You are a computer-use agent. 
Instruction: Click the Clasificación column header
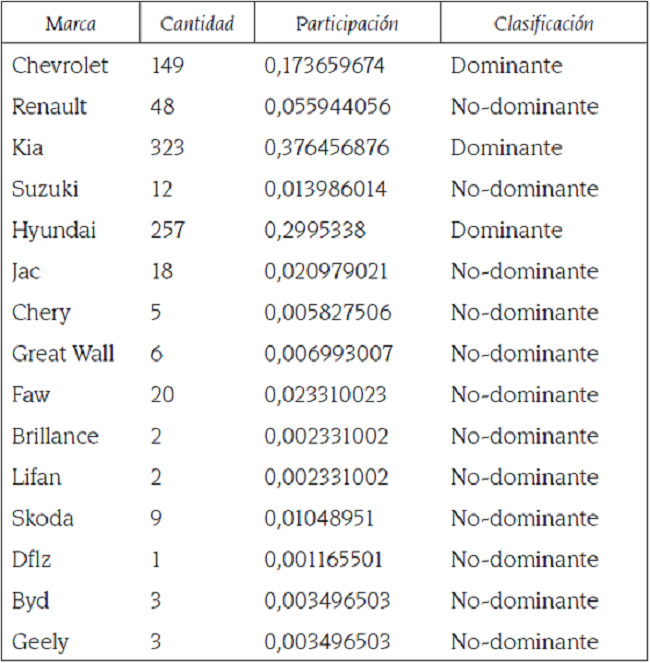tap(543, 23)
